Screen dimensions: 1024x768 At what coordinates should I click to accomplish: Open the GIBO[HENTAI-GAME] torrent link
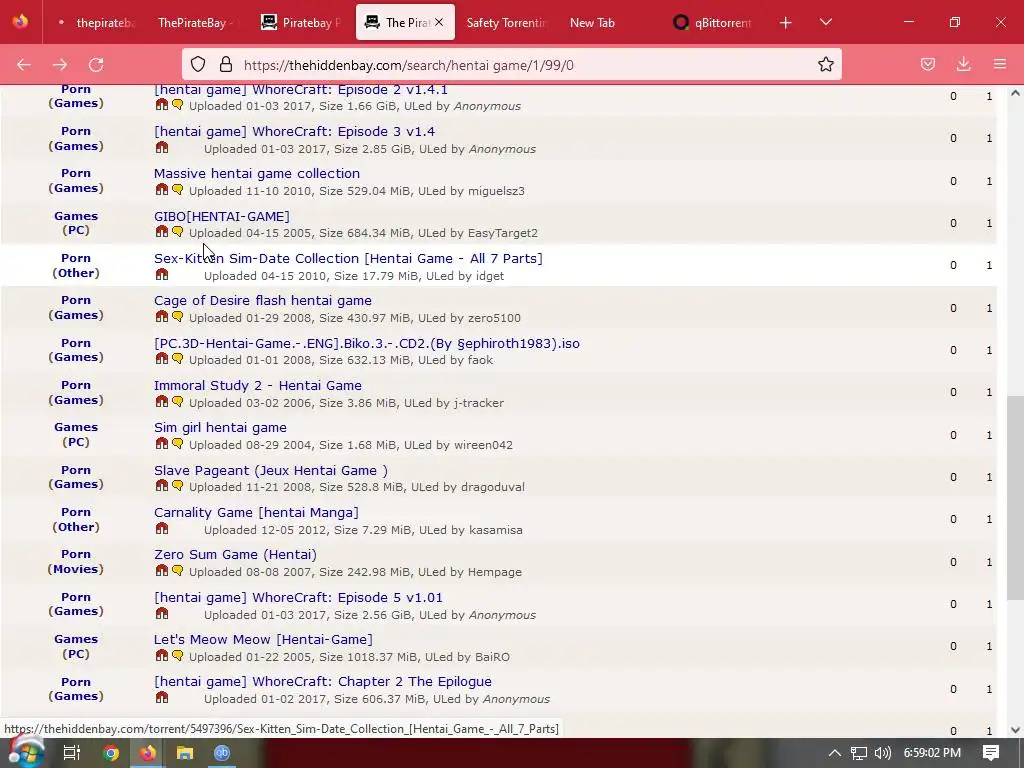[x=221, y=216]
